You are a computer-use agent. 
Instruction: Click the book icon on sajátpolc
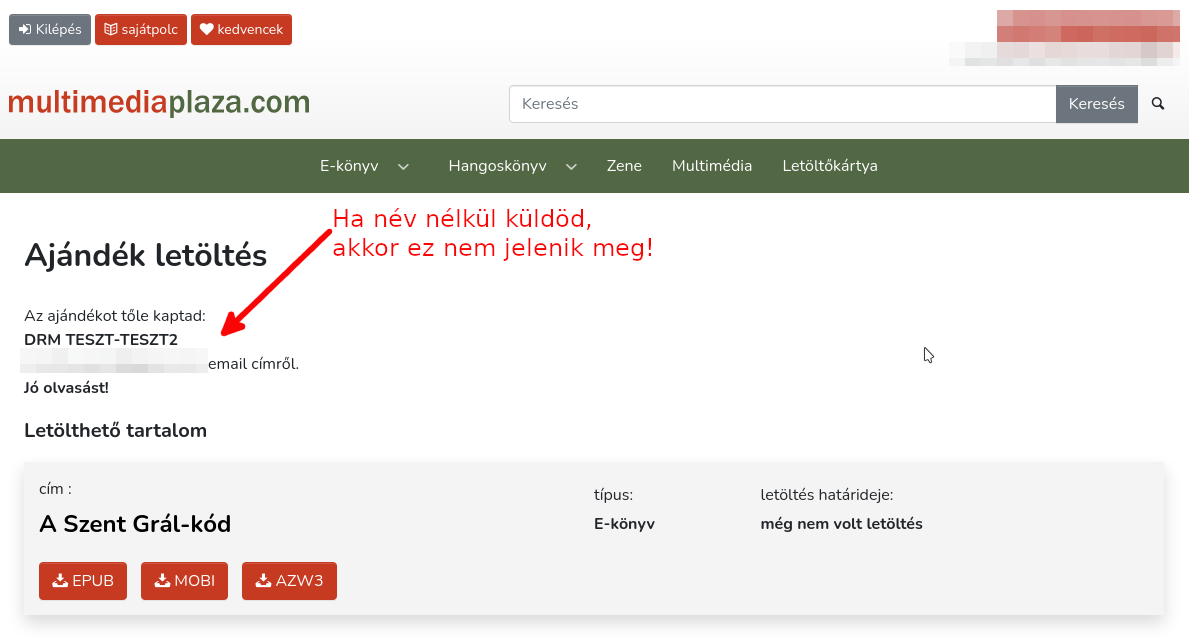pyautogui.click(x=110, y=30)
